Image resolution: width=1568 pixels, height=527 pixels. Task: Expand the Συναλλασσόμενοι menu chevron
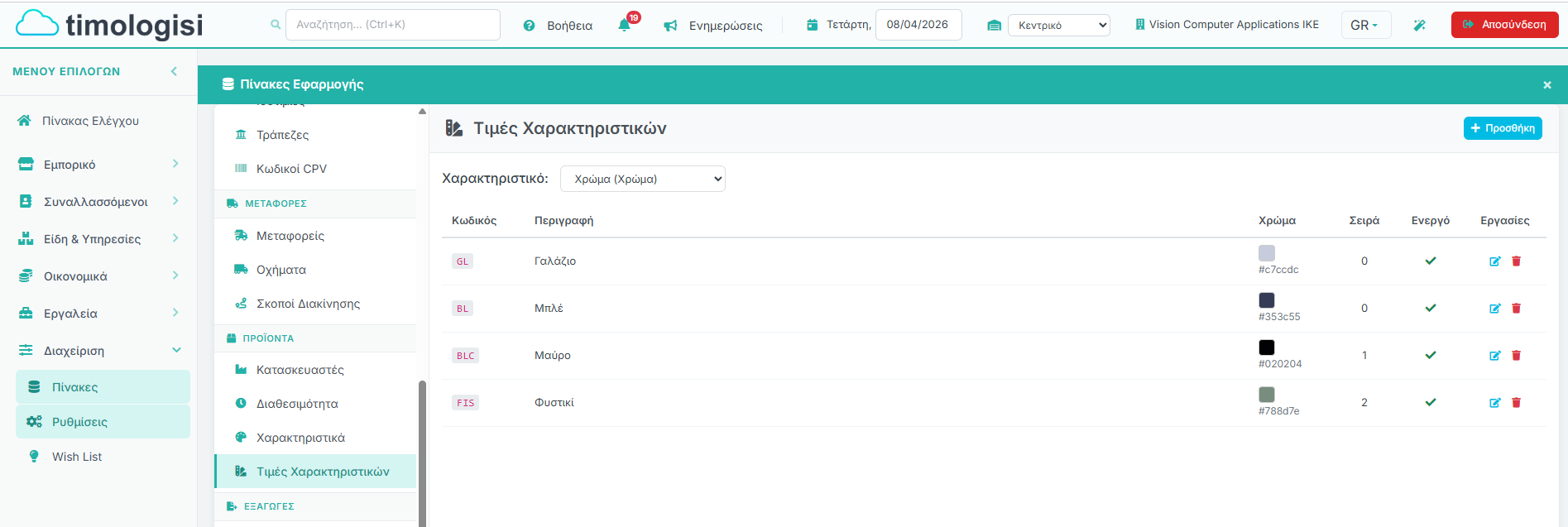175,201
